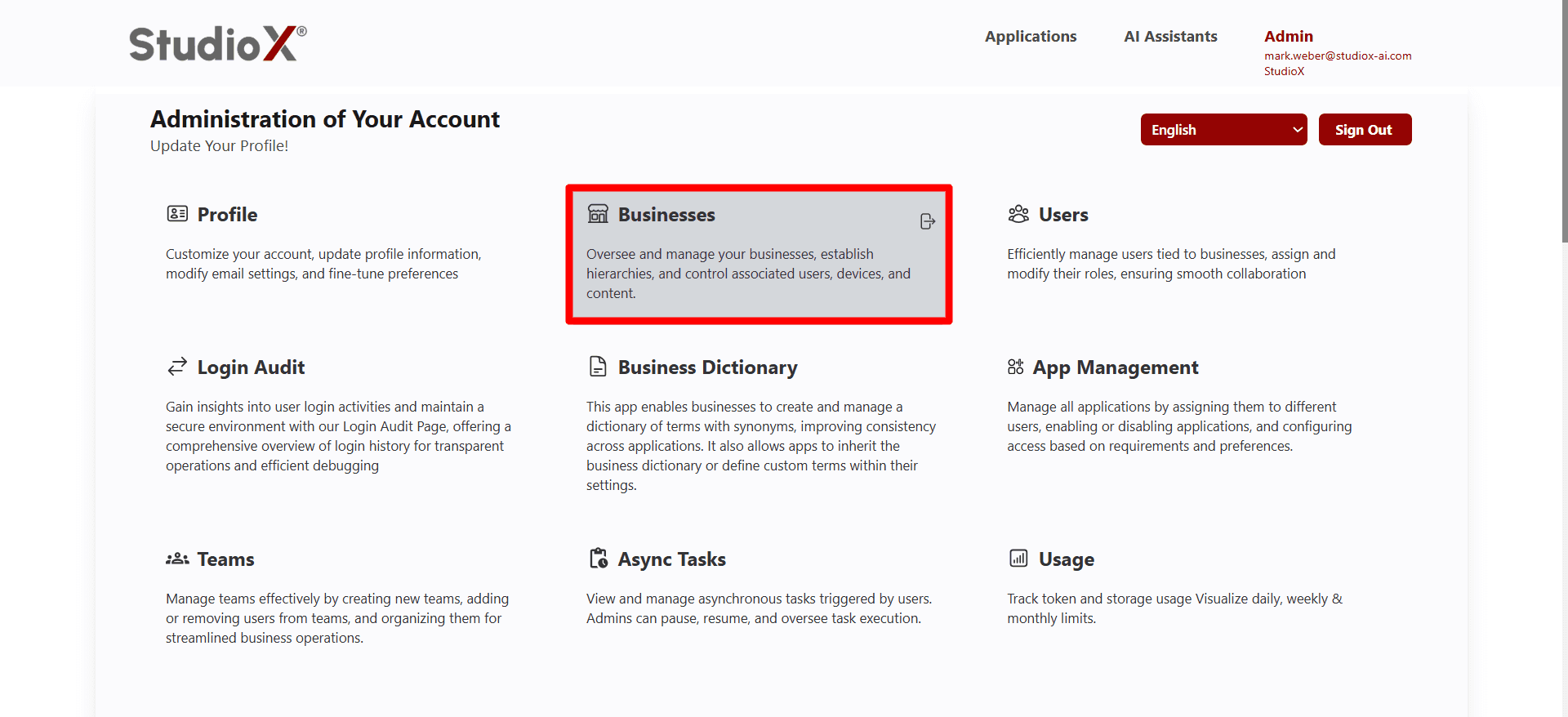The width and height of the screenshot is (1568, 717).
Task: Click the Login Audit arrows icon
Action: coord(177,367)
